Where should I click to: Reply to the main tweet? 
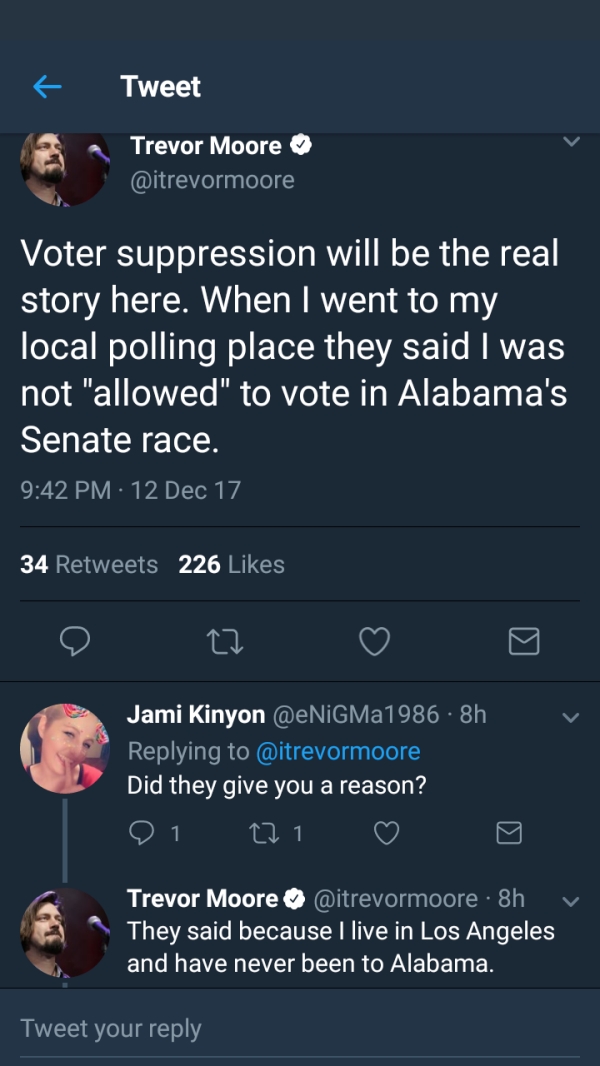click(75, 641)
